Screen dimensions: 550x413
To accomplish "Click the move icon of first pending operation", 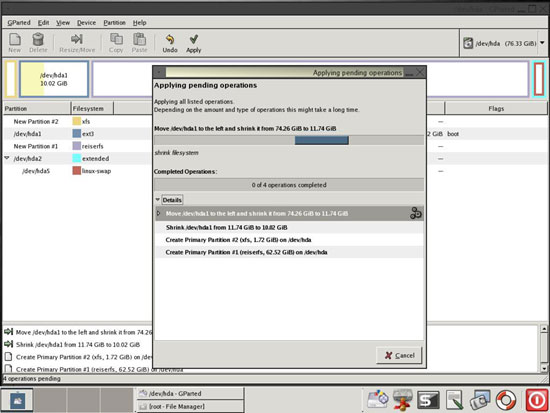I will 9,332.
